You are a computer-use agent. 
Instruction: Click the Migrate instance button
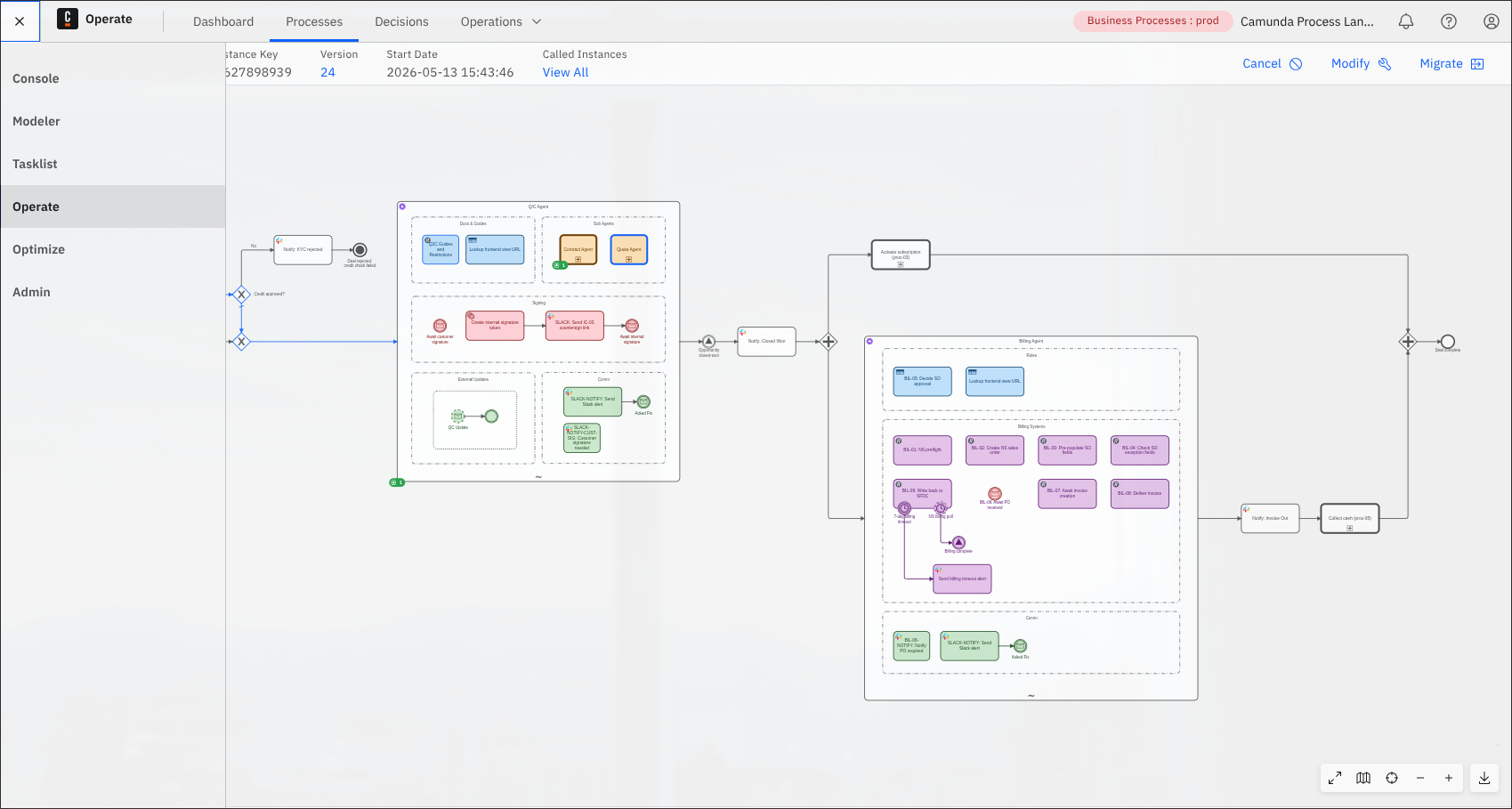coord(1451,64)
